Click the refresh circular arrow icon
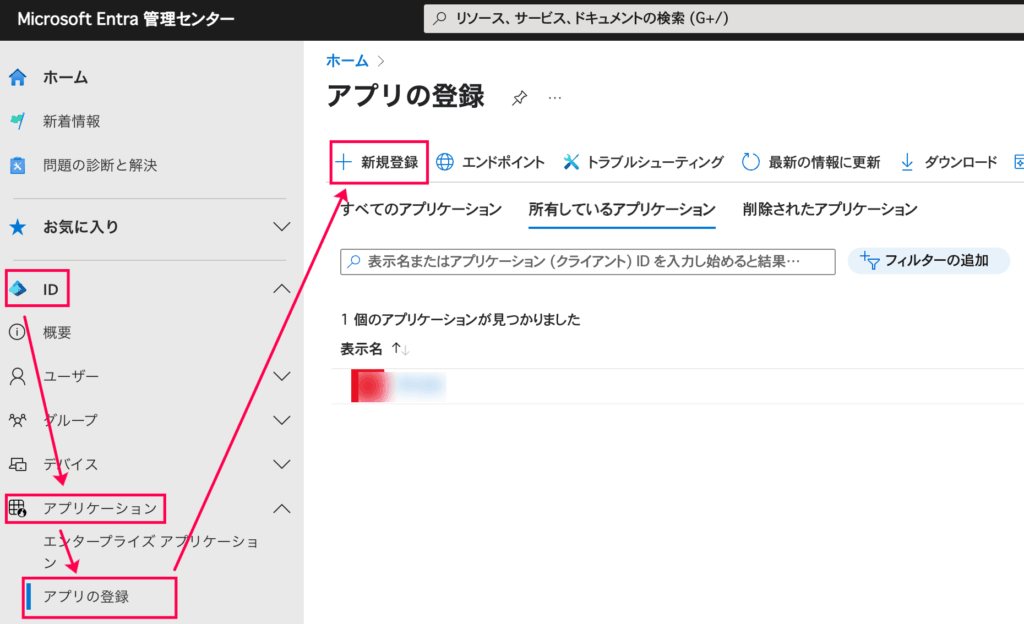Screen dimensions: 1024x624 click(x=750, y=162)
